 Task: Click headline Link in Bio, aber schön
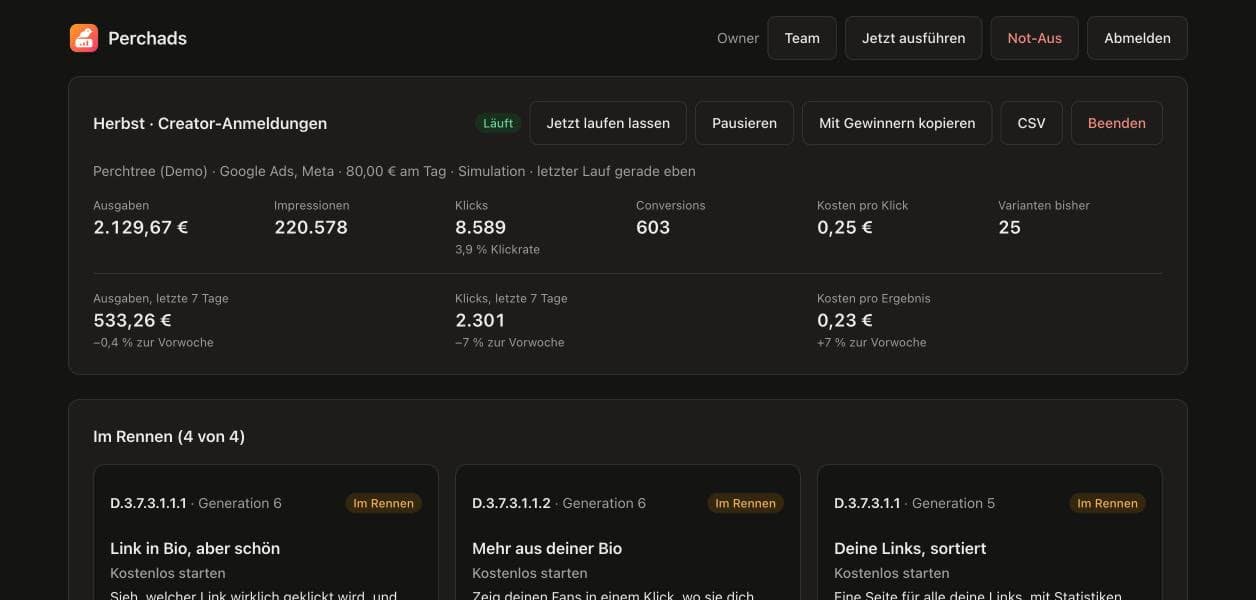tap(195, 548)
